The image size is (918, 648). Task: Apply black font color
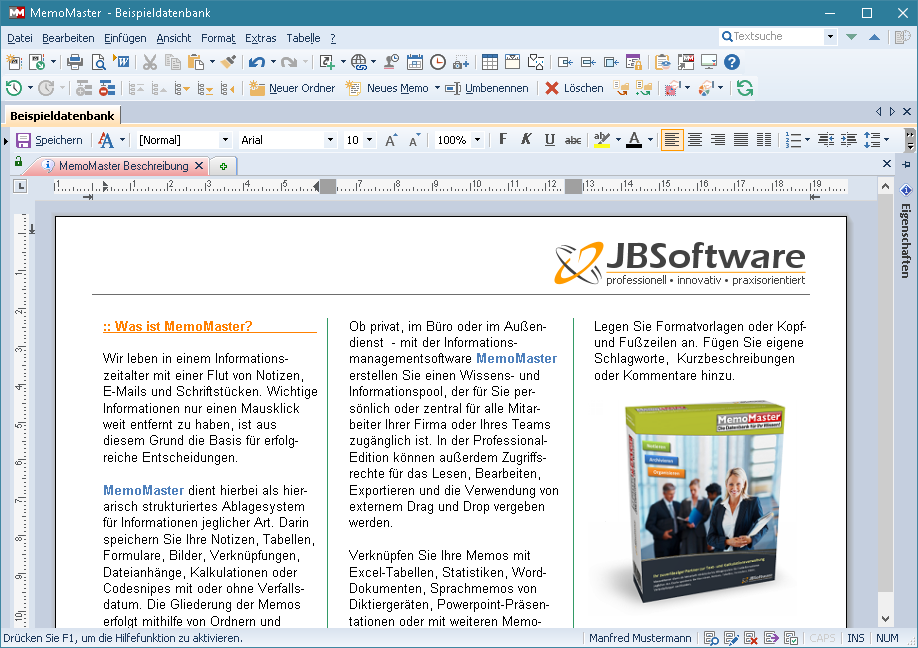coord(634,140)
